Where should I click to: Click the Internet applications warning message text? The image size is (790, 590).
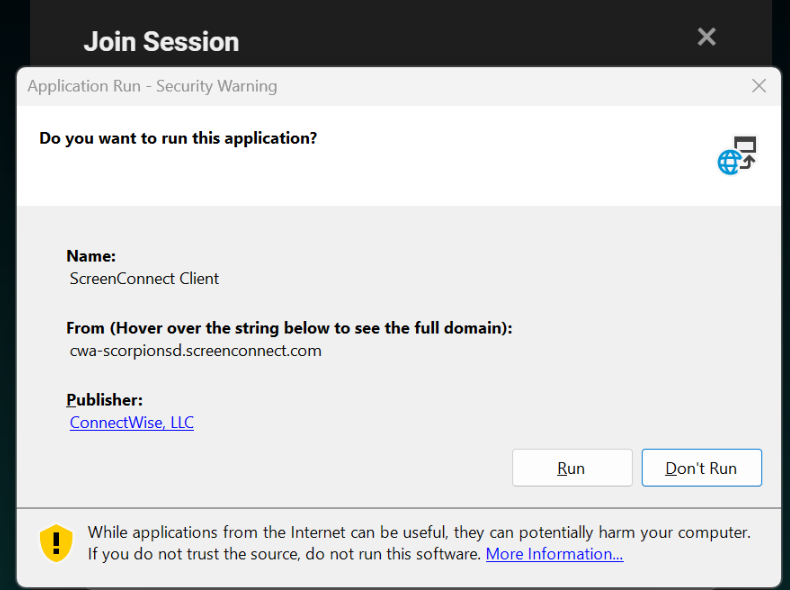tap(419, 532)
